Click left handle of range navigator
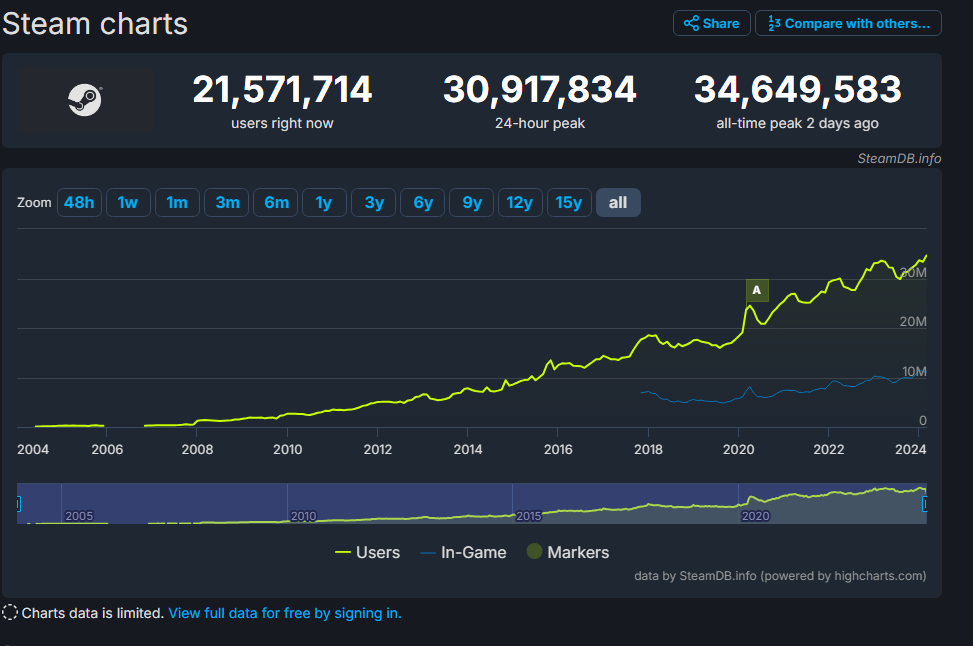The height and width of the screenshot is (646, 973). [x=18, y=504]
